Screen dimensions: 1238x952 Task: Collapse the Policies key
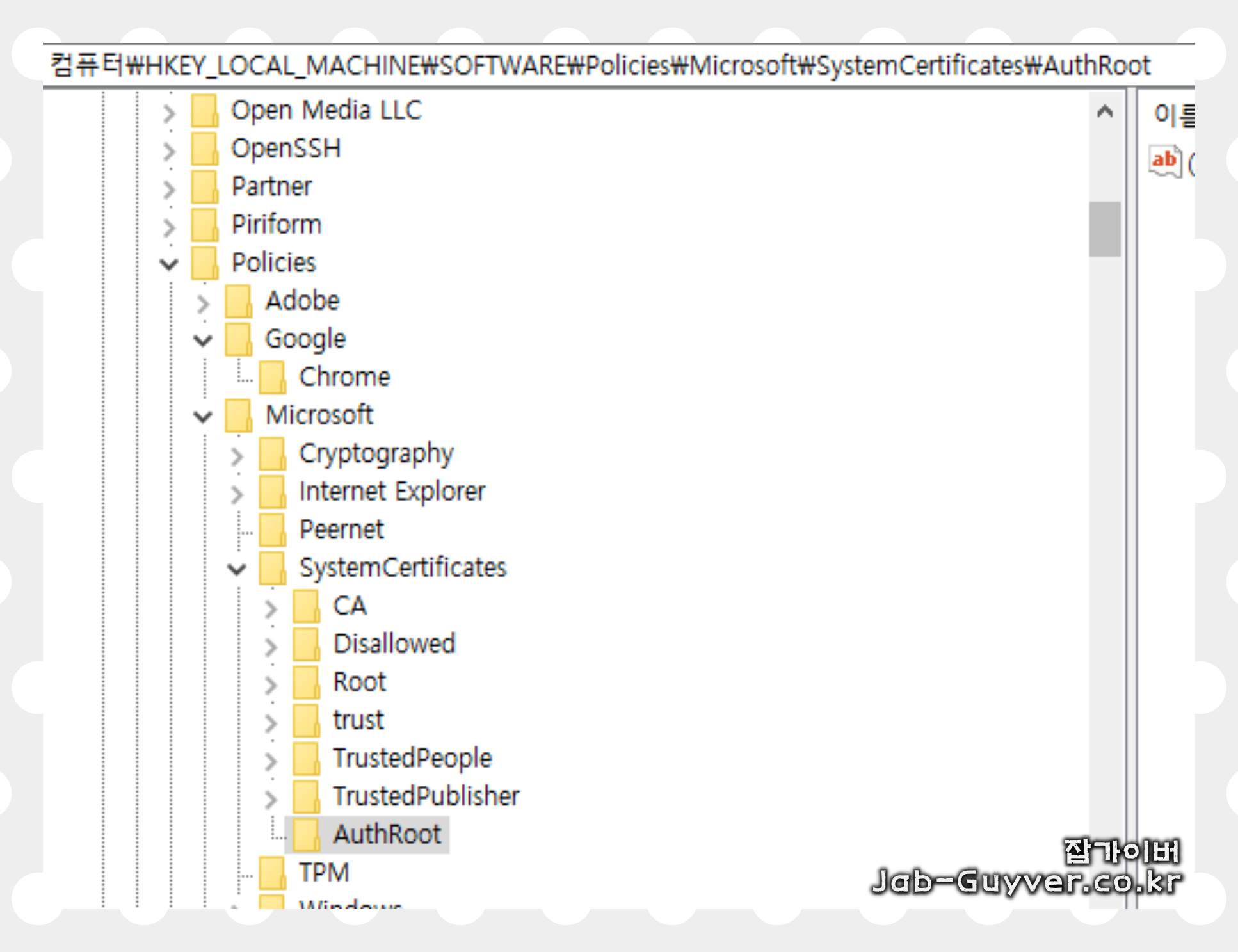[169, 264]
